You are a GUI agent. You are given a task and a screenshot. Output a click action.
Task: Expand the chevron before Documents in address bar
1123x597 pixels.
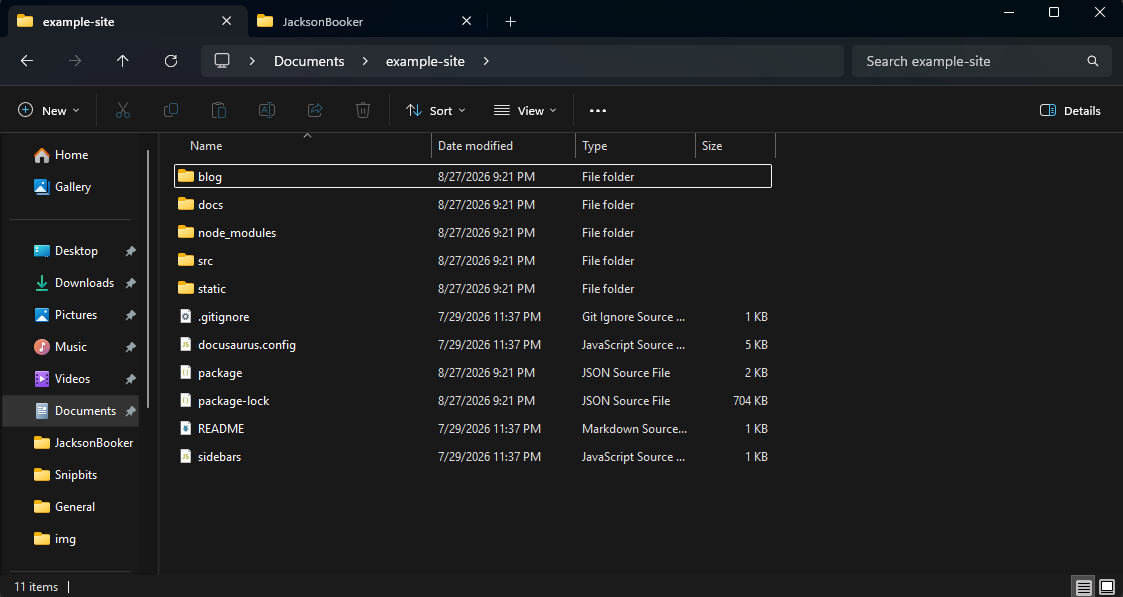pos(252,61)
